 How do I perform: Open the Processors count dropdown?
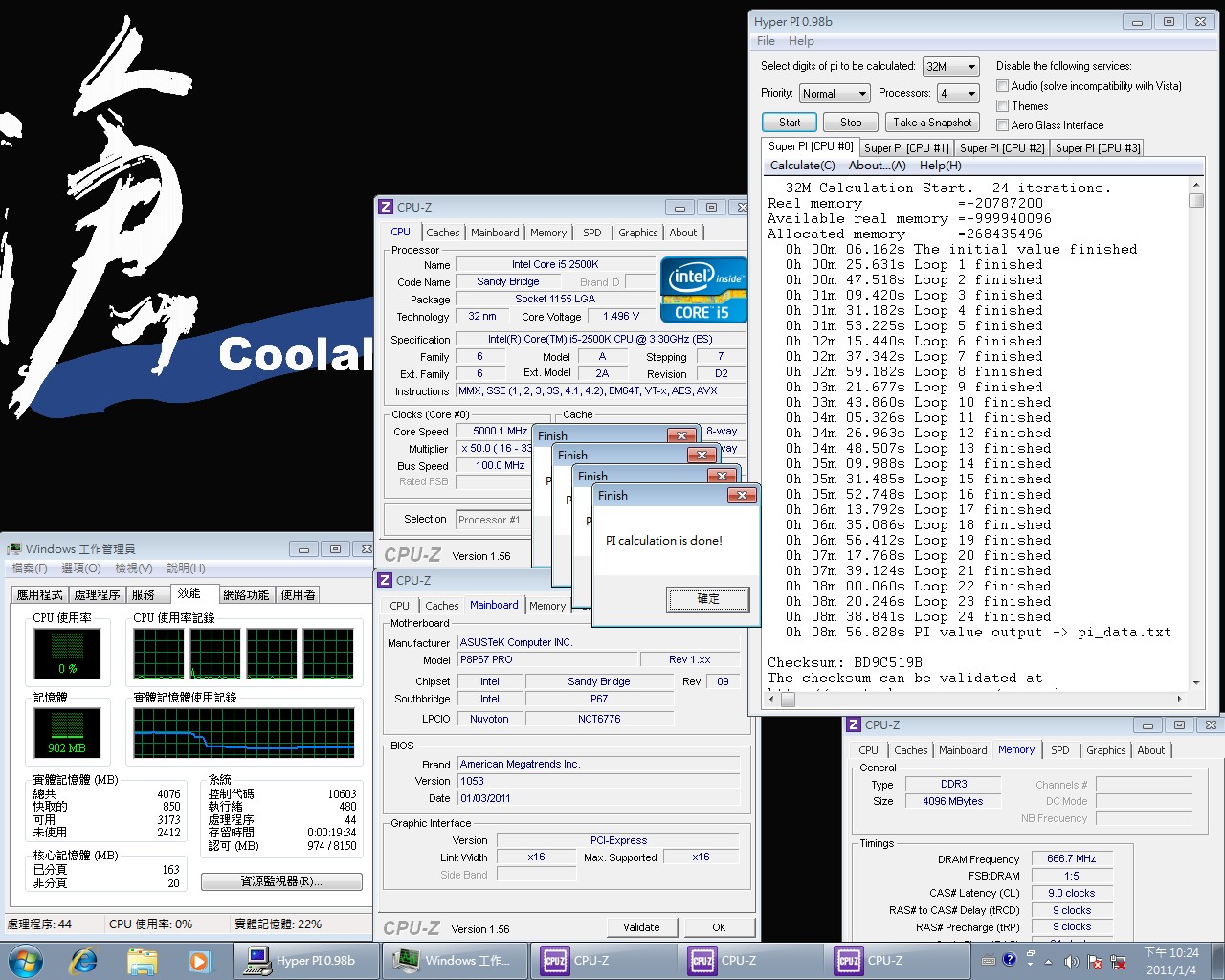958,93
